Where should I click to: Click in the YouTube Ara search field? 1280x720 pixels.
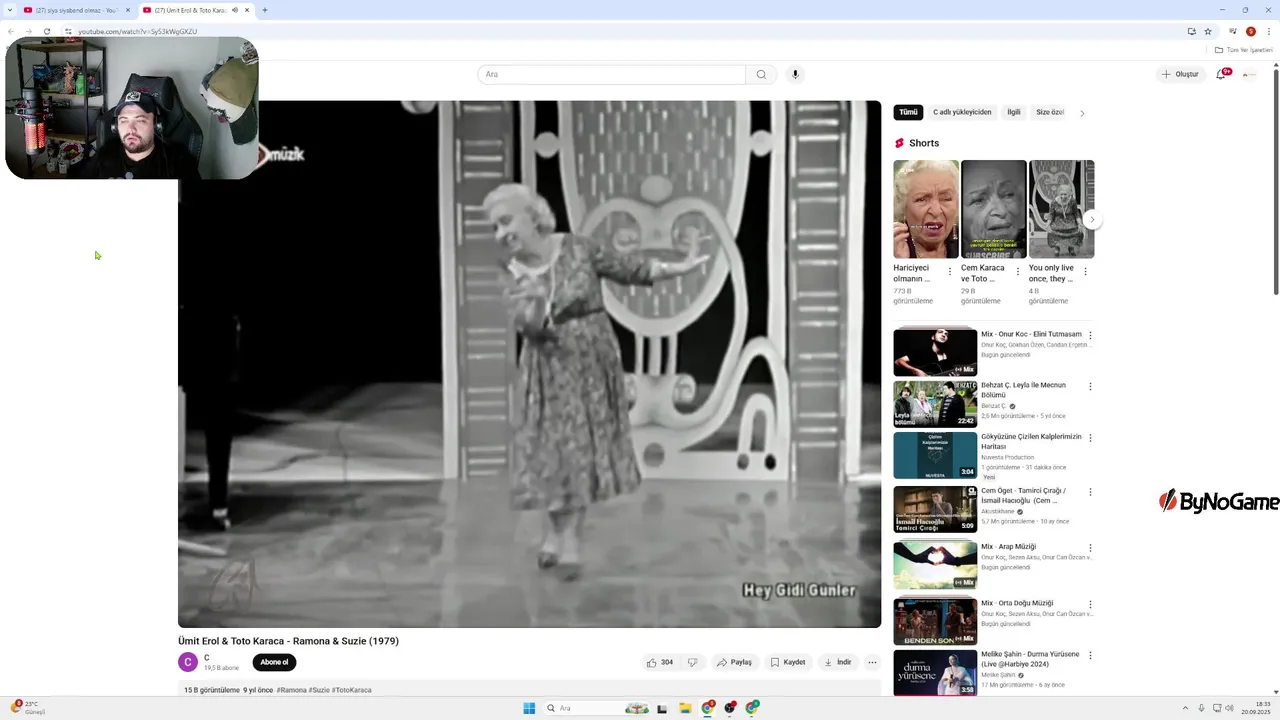click(x=611, y=74)
